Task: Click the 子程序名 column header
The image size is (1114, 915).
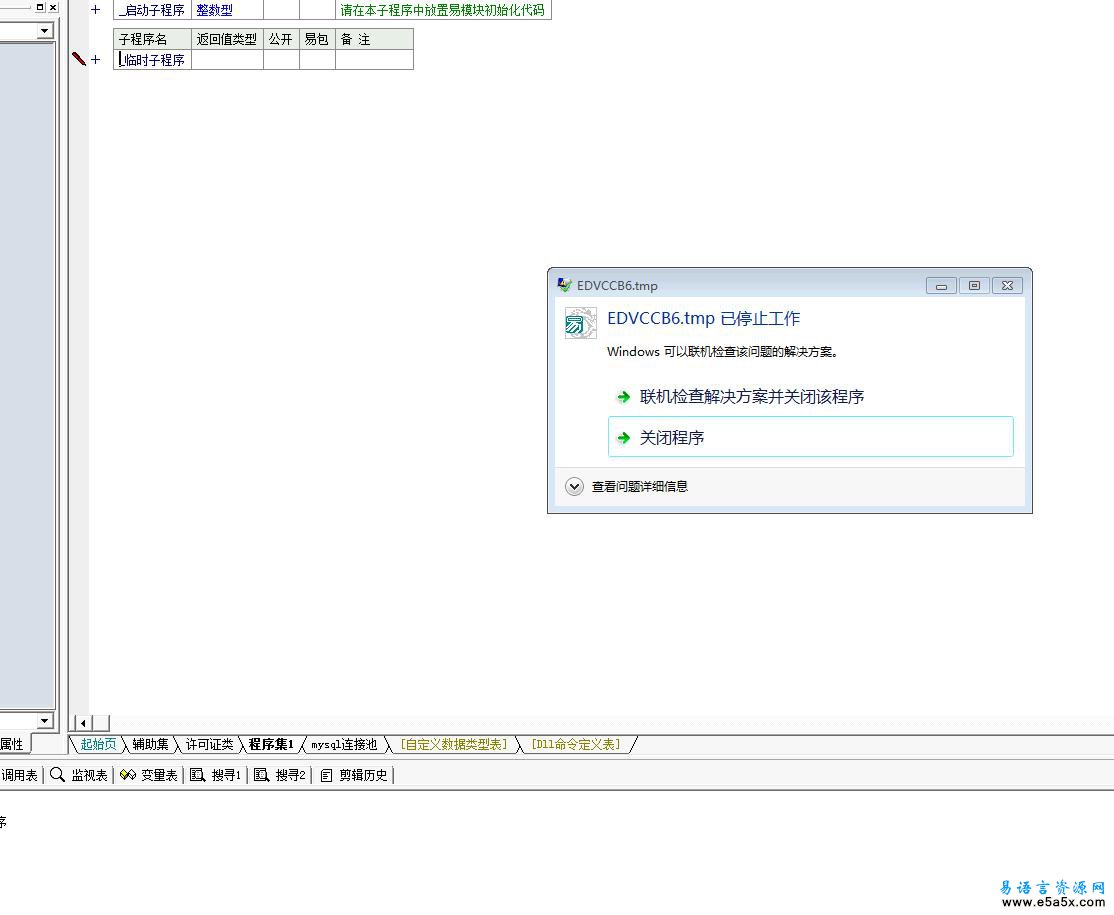Action: tap(152, 39)
